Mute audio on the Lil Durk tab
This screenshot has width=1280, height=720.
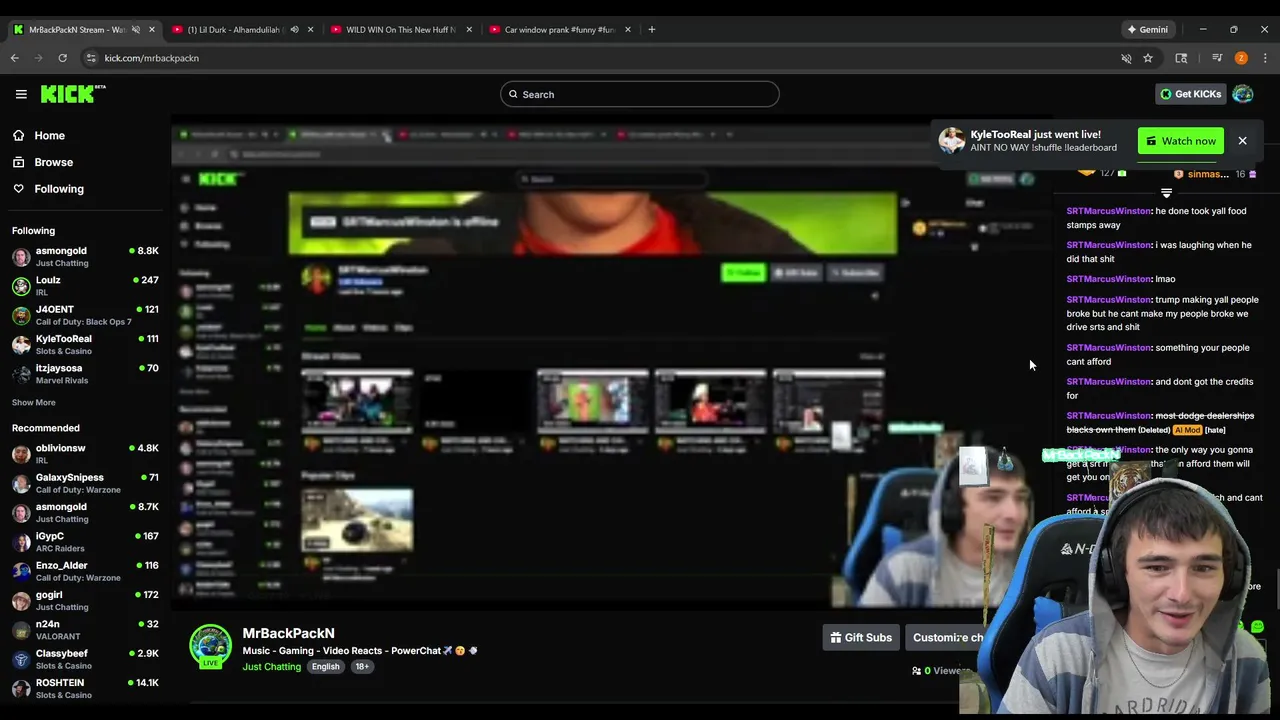[294, 30]
